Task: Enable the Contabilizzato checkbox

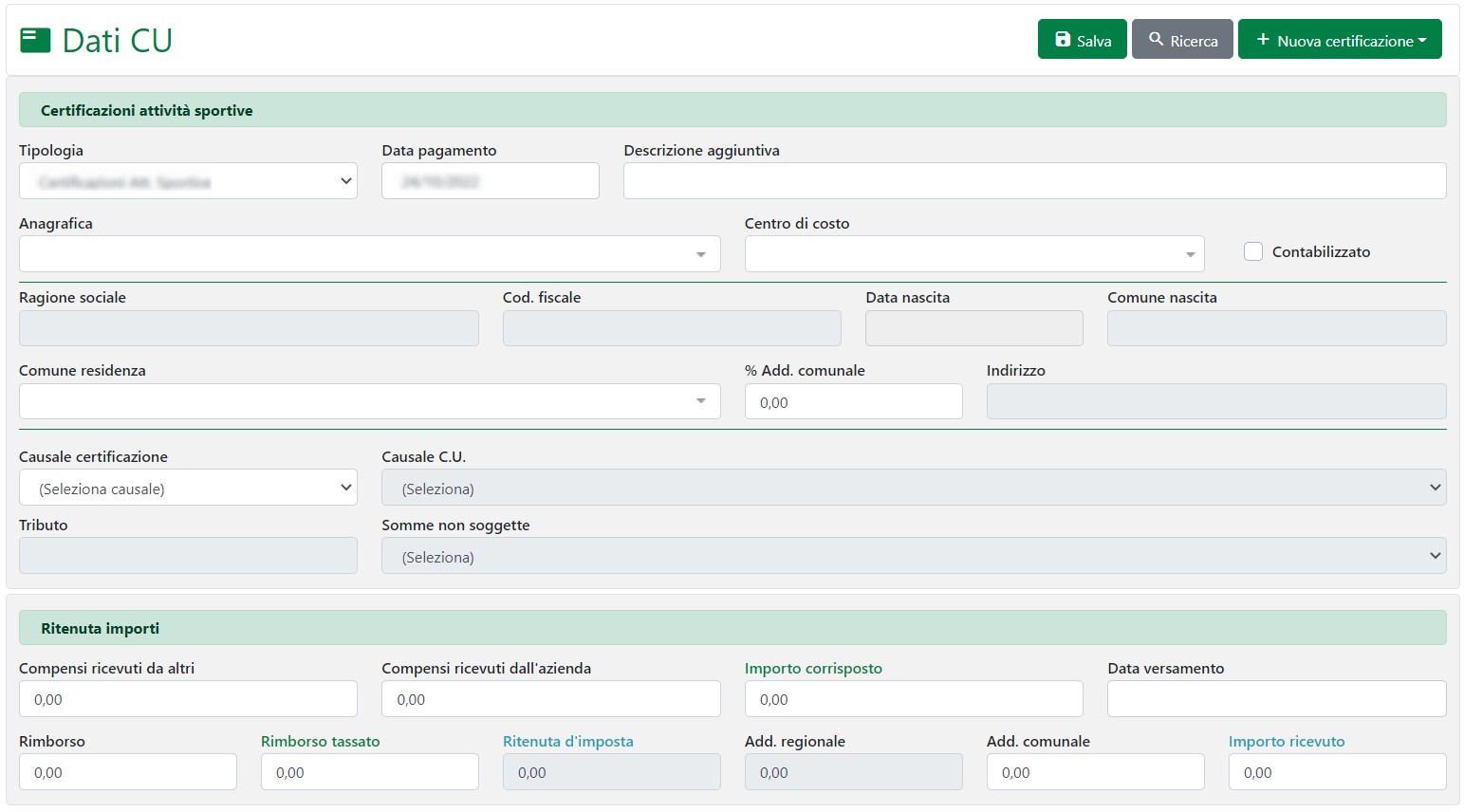Action: tap(1253, 251)
